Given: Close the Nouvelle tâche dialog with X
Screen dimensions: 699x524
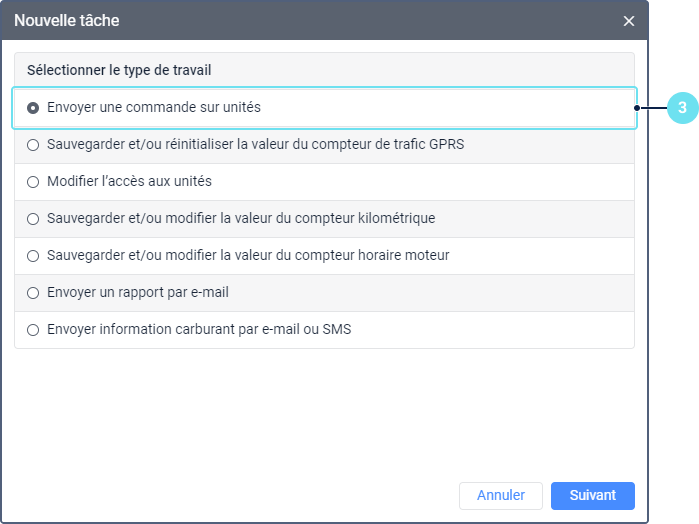Looking at the screenshot, I should (629, 20).
